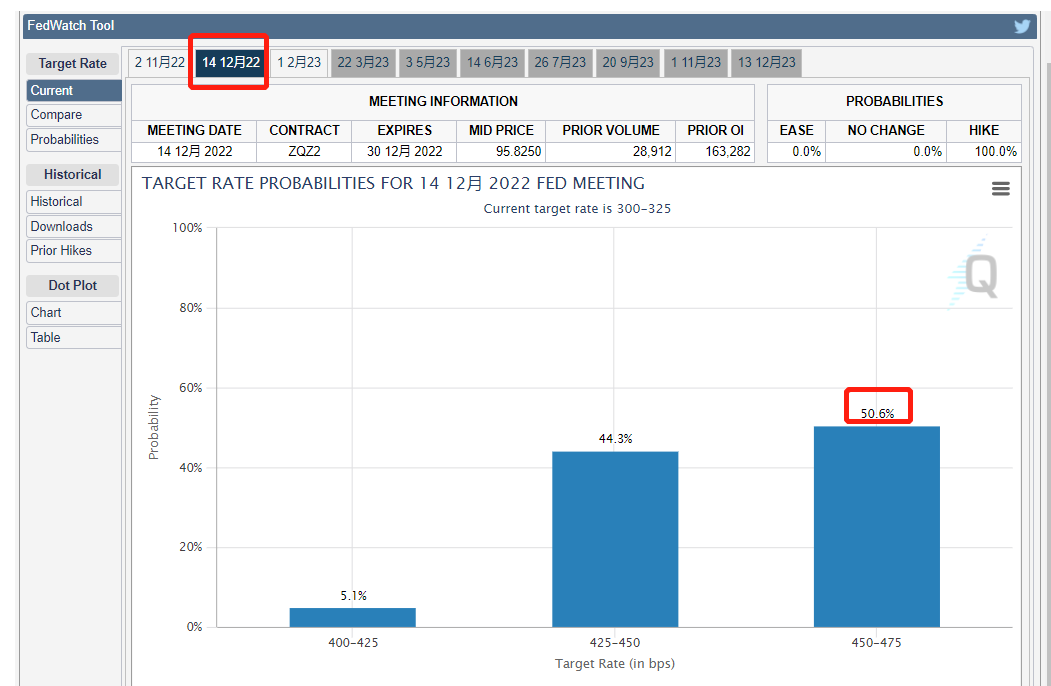Click the 5.1% bar label
Viewport: 1051px width, 686px height.
point(353,595)
